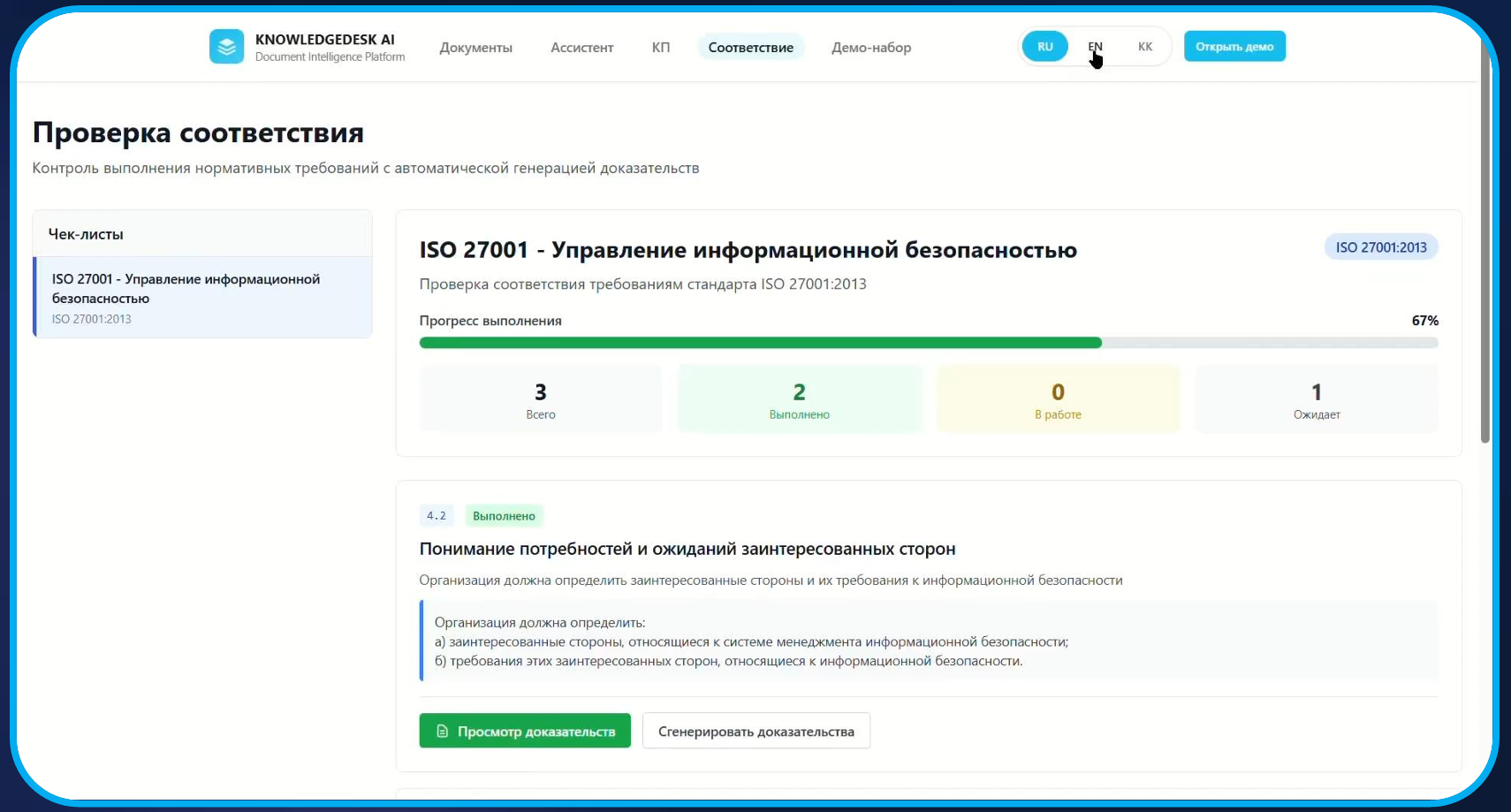Click the Открыть демо button
Image resolution: width=1511 pixels, height=812 pixels.
pos(1234,46)
